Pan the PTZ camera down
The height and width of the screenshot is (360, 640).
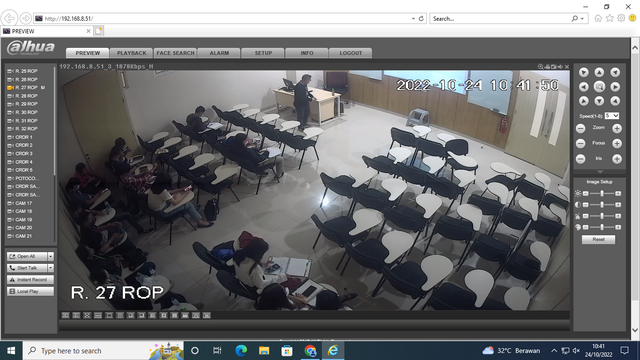click(x=599, y=101)
